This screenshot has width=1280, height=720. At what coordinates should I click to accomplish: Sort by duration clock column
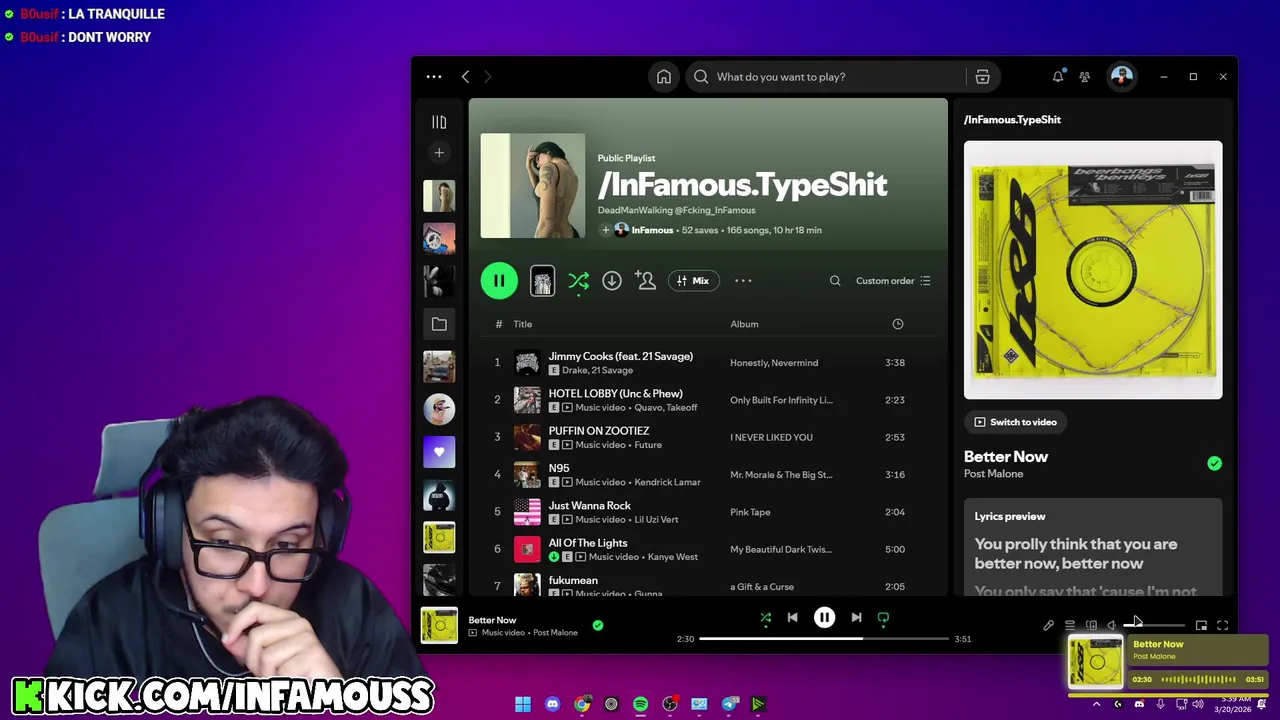point(898,324)
